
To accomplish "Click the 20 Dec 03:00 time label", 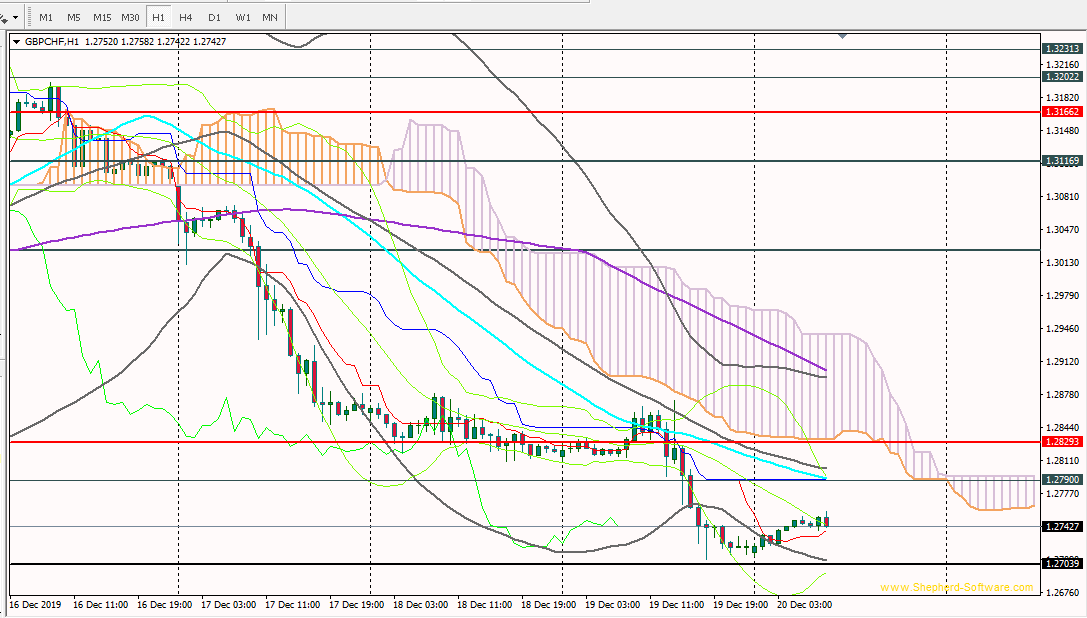I will (805, 605).
